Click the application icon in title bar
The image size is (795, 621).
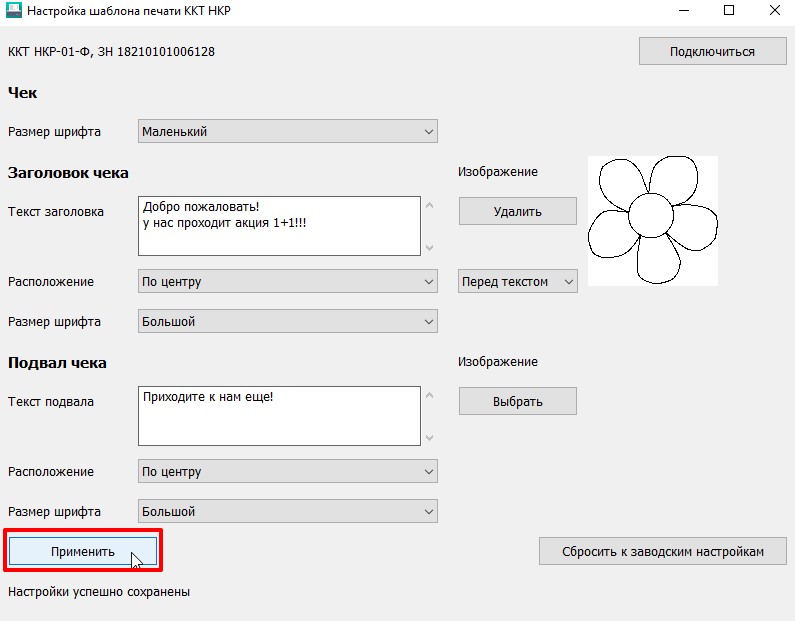[x=14, y=10]
